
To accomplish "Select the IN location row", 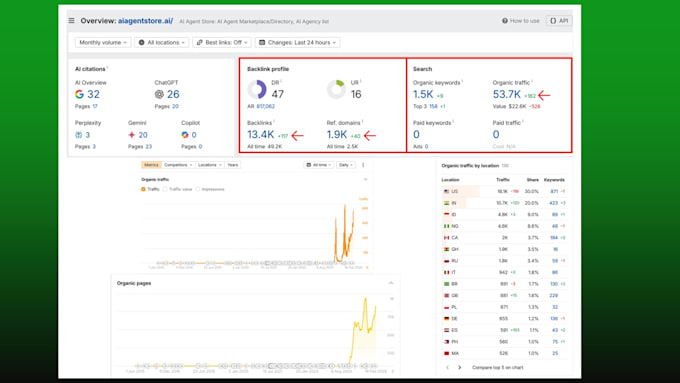I will [504, 203].
